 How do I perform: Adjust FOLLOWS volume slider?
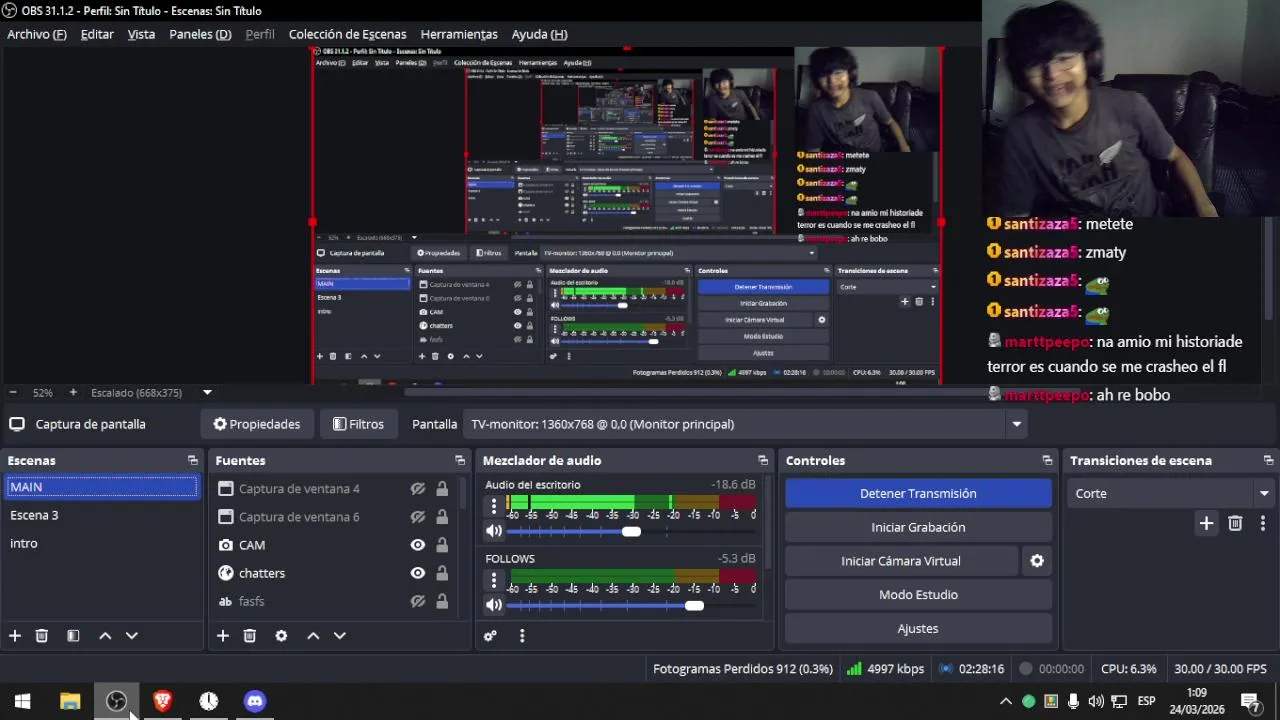(x=630, y=606)
